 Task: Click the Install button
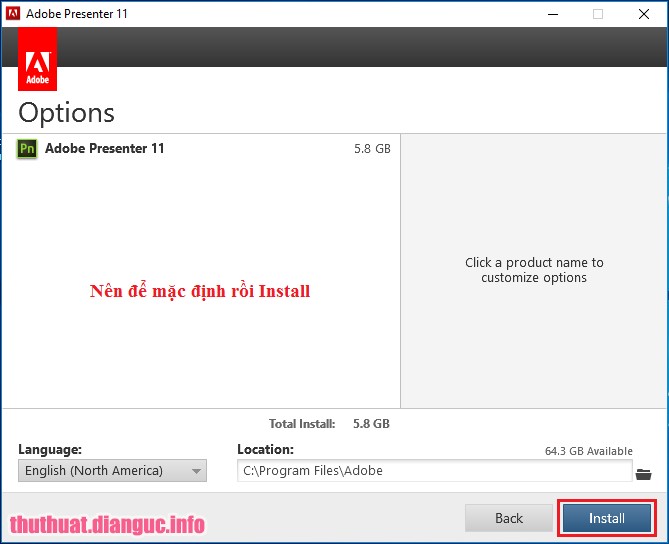point(606,518)
